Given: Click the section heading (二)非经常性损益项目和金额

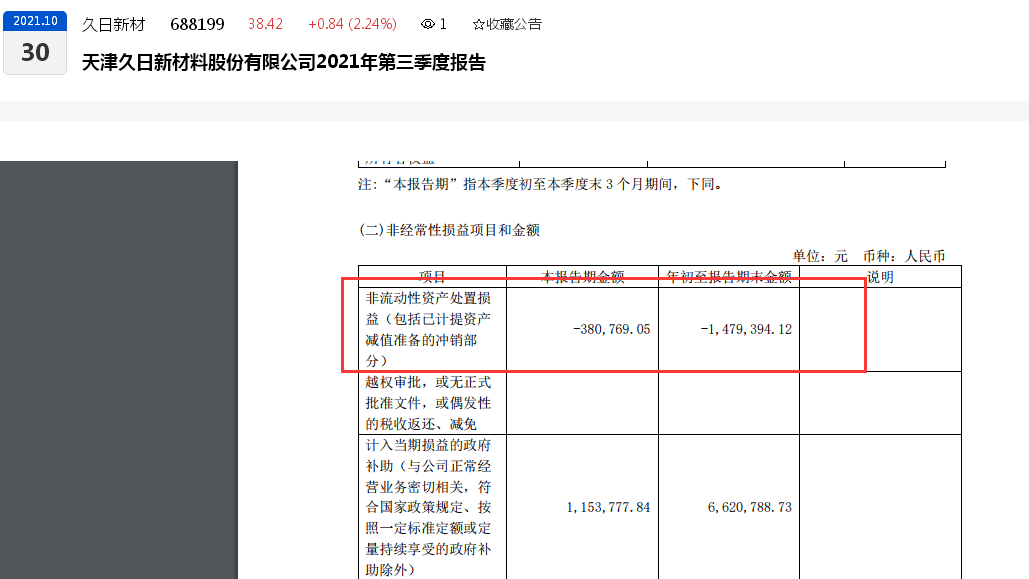Looking at the screenshot, I should tap(449, 230).
